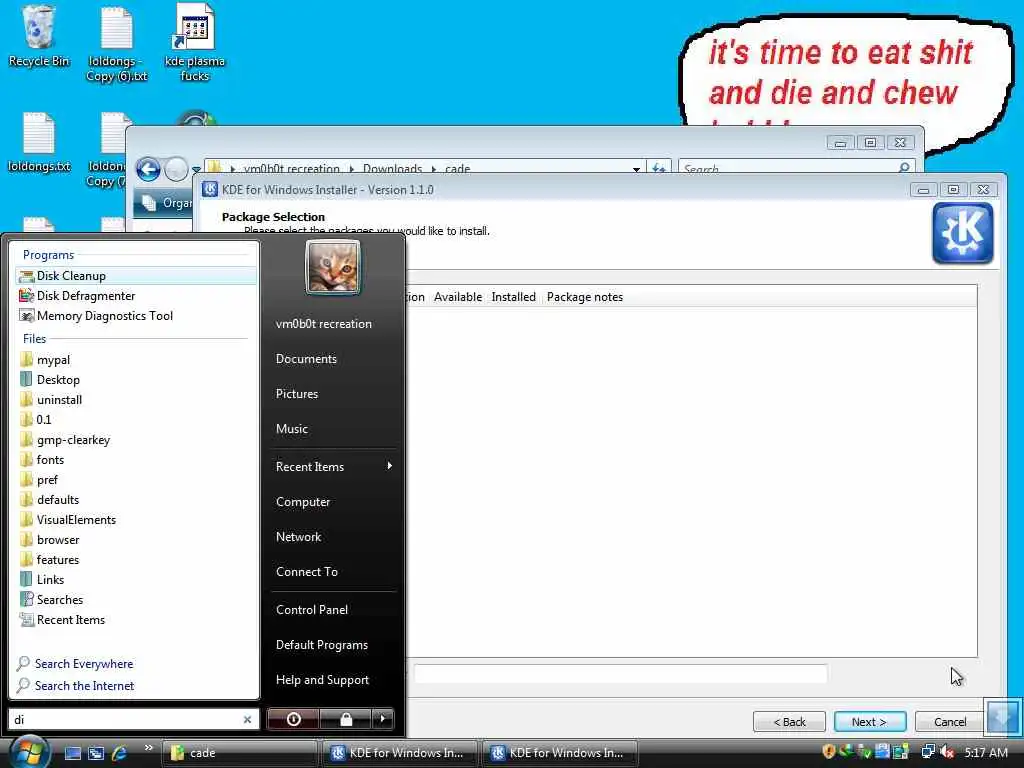Click Switch between windows quick launch icon

(96, 753)
